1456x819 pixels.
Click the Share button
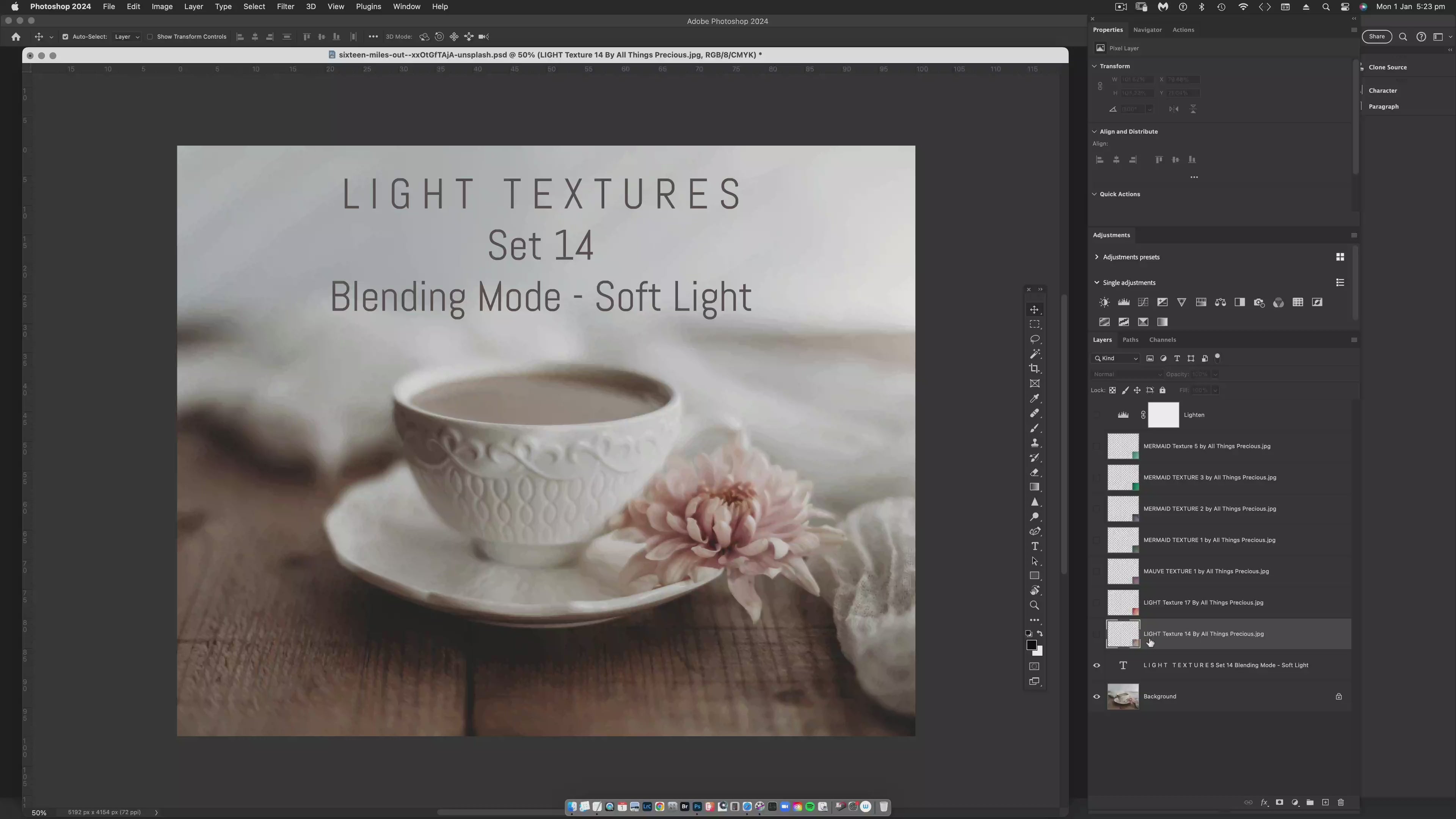1376,37
